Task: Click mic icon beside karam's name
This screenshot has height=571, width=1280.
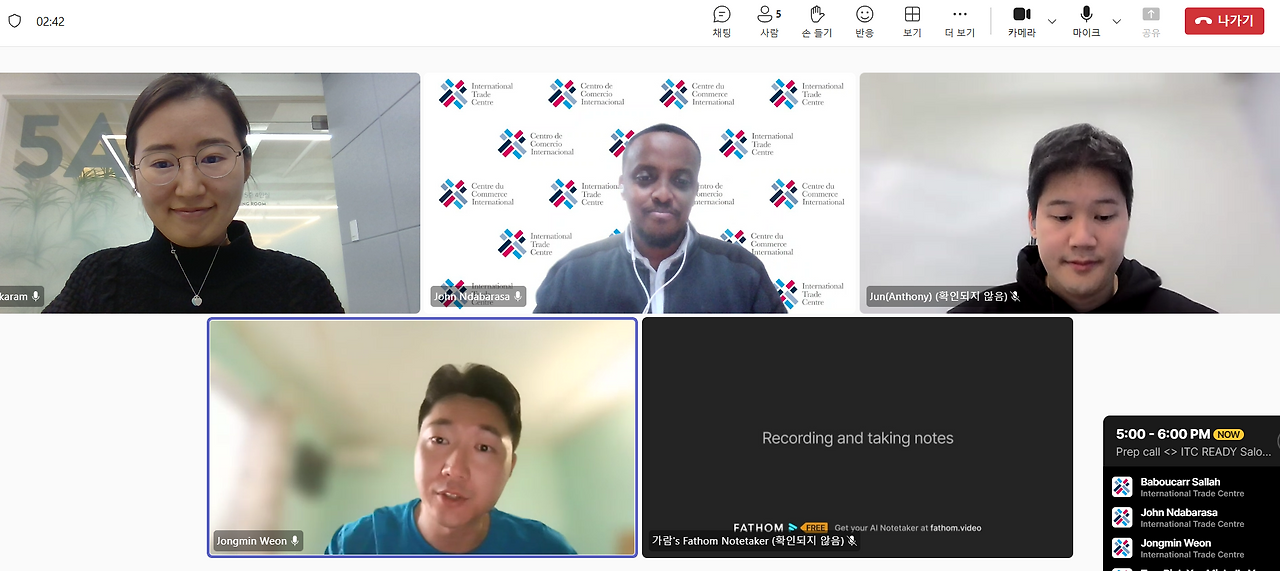Action: [36, 297]
